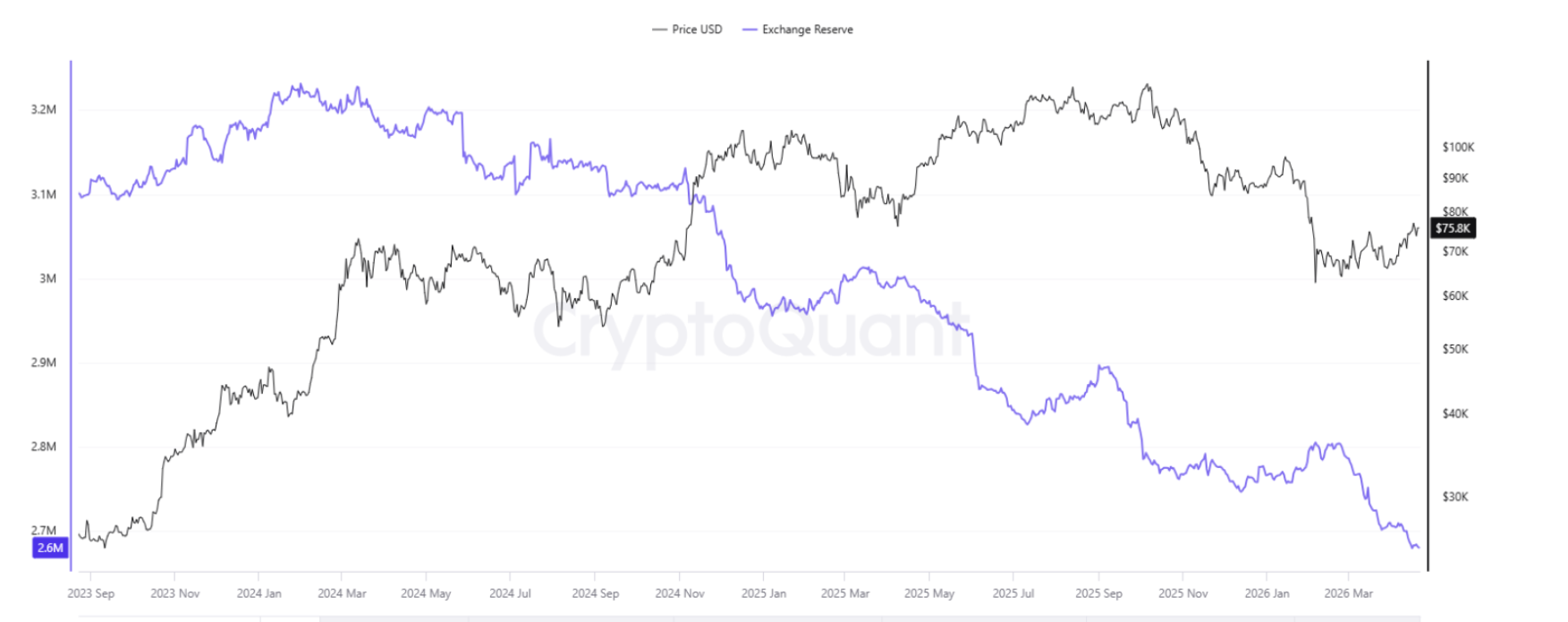
Task: Click the purple Exchange Reserve legend line swatch
Action: 750,30
